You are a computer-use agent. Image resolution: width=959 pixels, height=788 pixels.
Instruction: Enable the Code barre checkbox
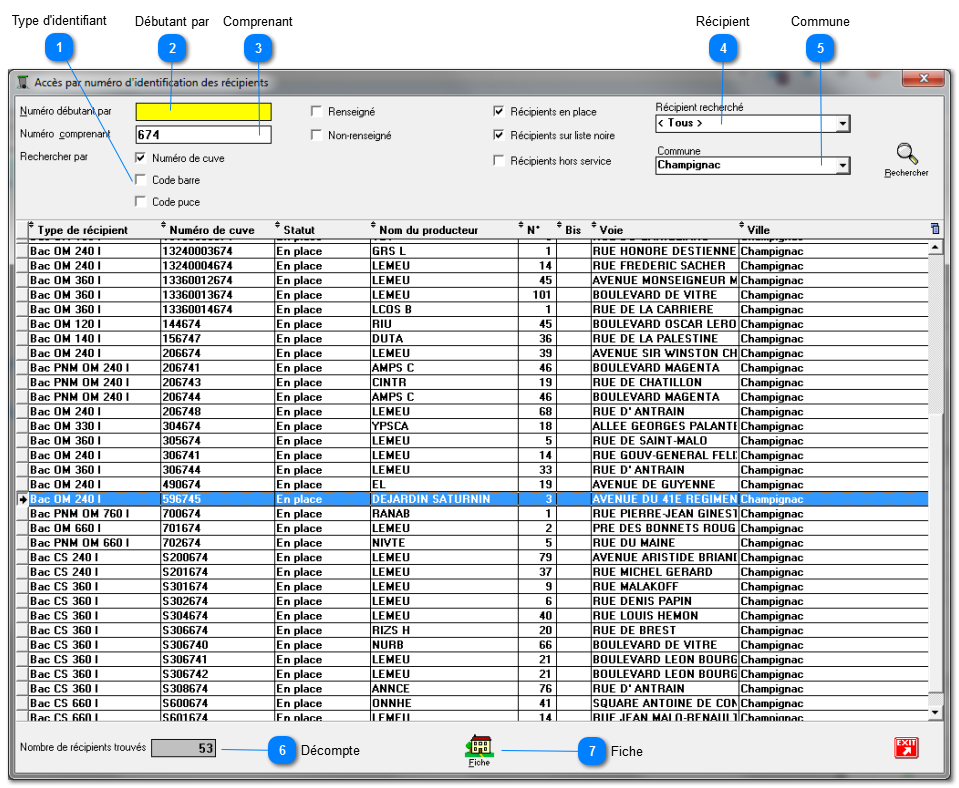pyautogui.click(x=141, y=180)
